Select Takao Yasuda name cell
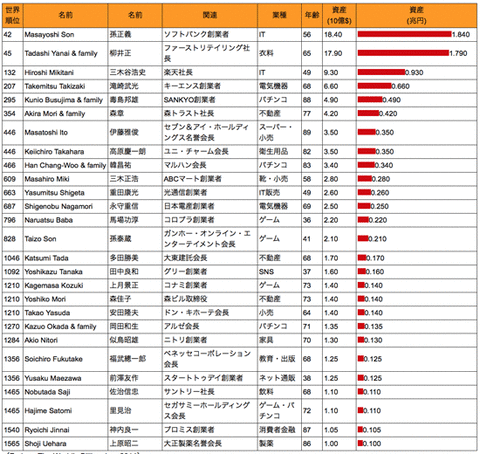The height and width of the screenshot is (454, 480). click(65, 313)
